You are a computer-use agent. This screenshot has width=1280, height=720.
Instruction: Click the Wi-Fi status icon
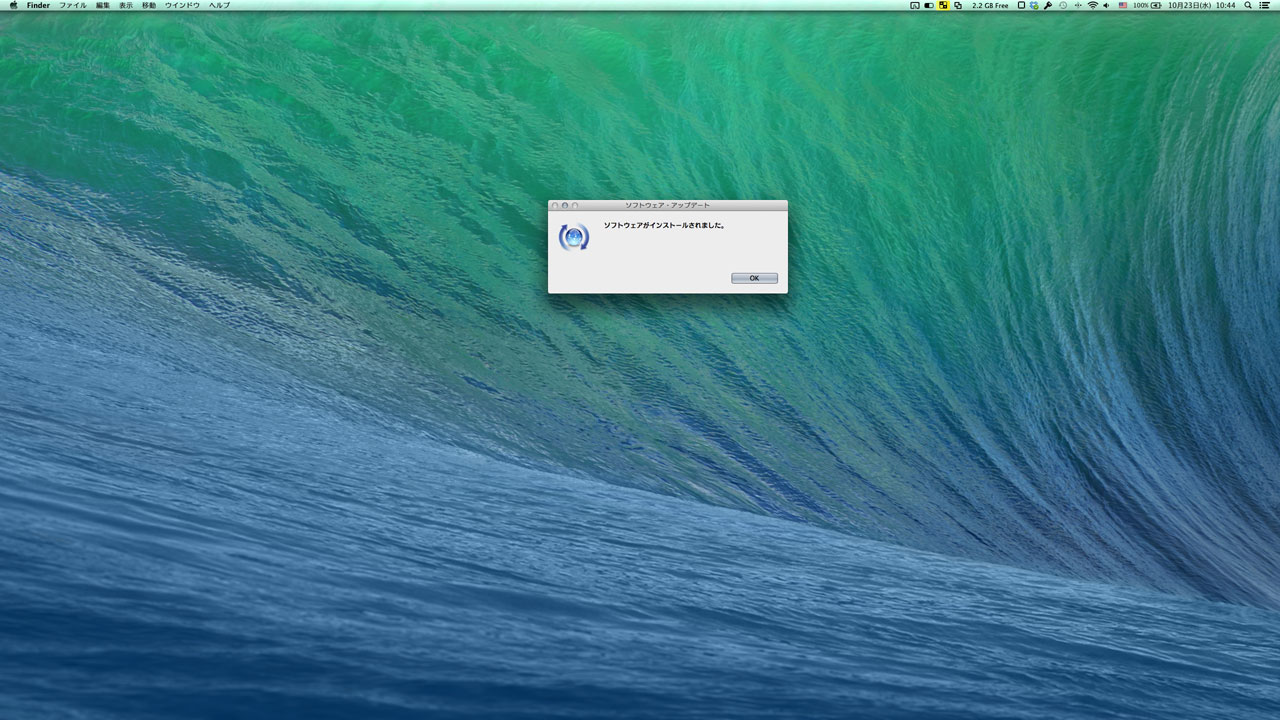[x=1092, y=6]
